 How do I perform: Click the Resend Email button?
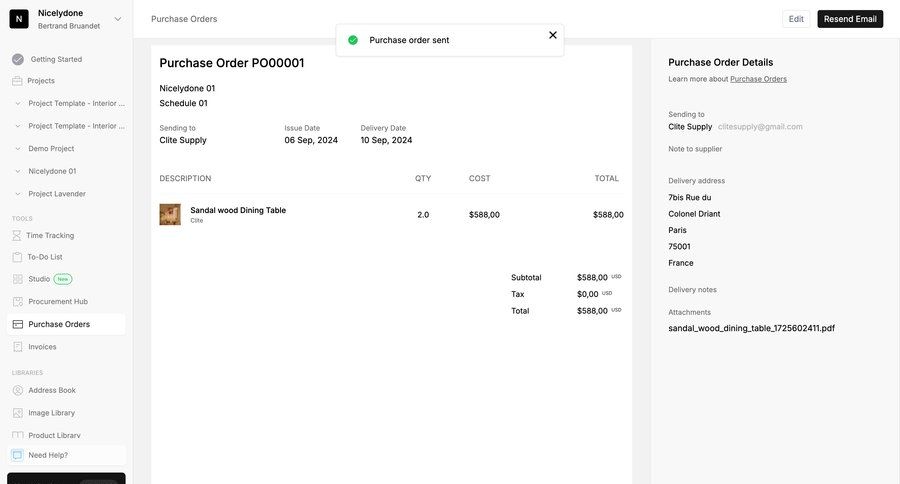(x=850, y=19)
